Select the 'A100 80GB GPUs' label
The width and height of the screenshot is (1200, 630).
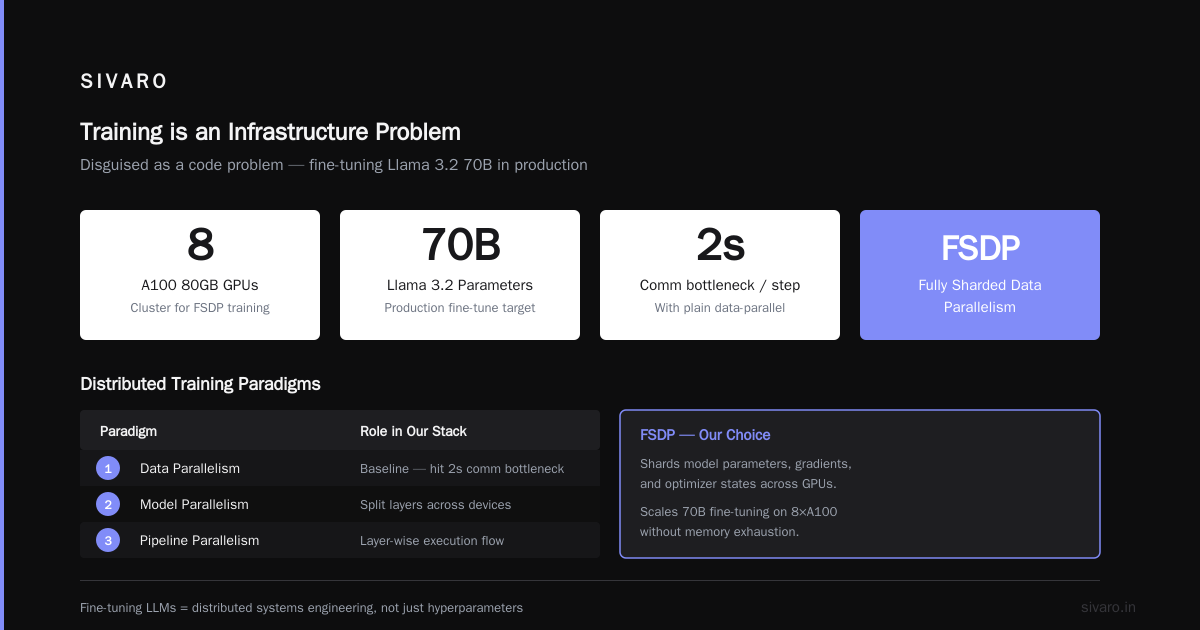pos(200,285)
